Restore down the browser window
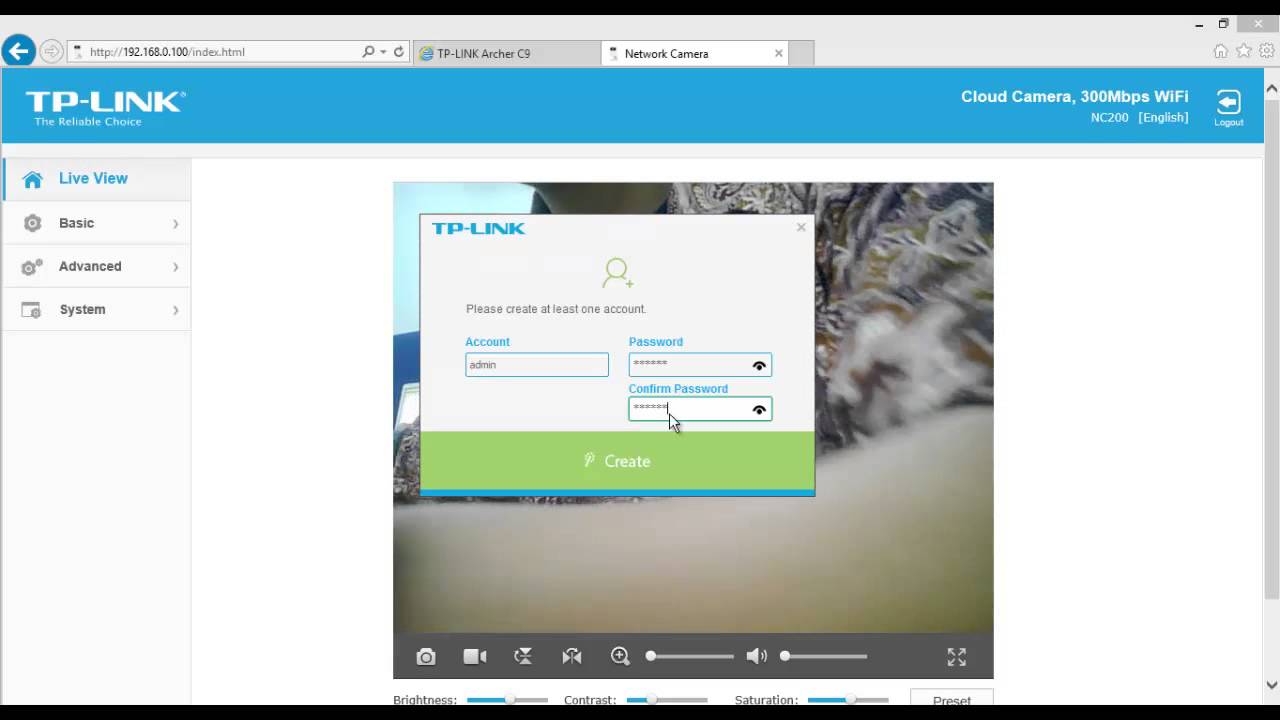Image resolution: width=1280 pixels, height=720 pixels. pos(1223,23)
